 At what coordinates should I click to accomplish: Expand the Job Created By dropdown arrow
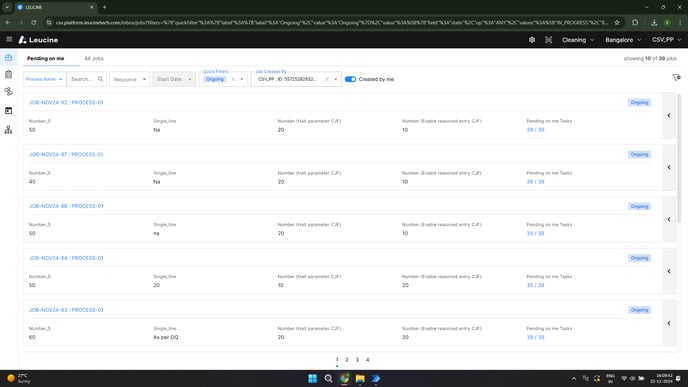[336, 79]
